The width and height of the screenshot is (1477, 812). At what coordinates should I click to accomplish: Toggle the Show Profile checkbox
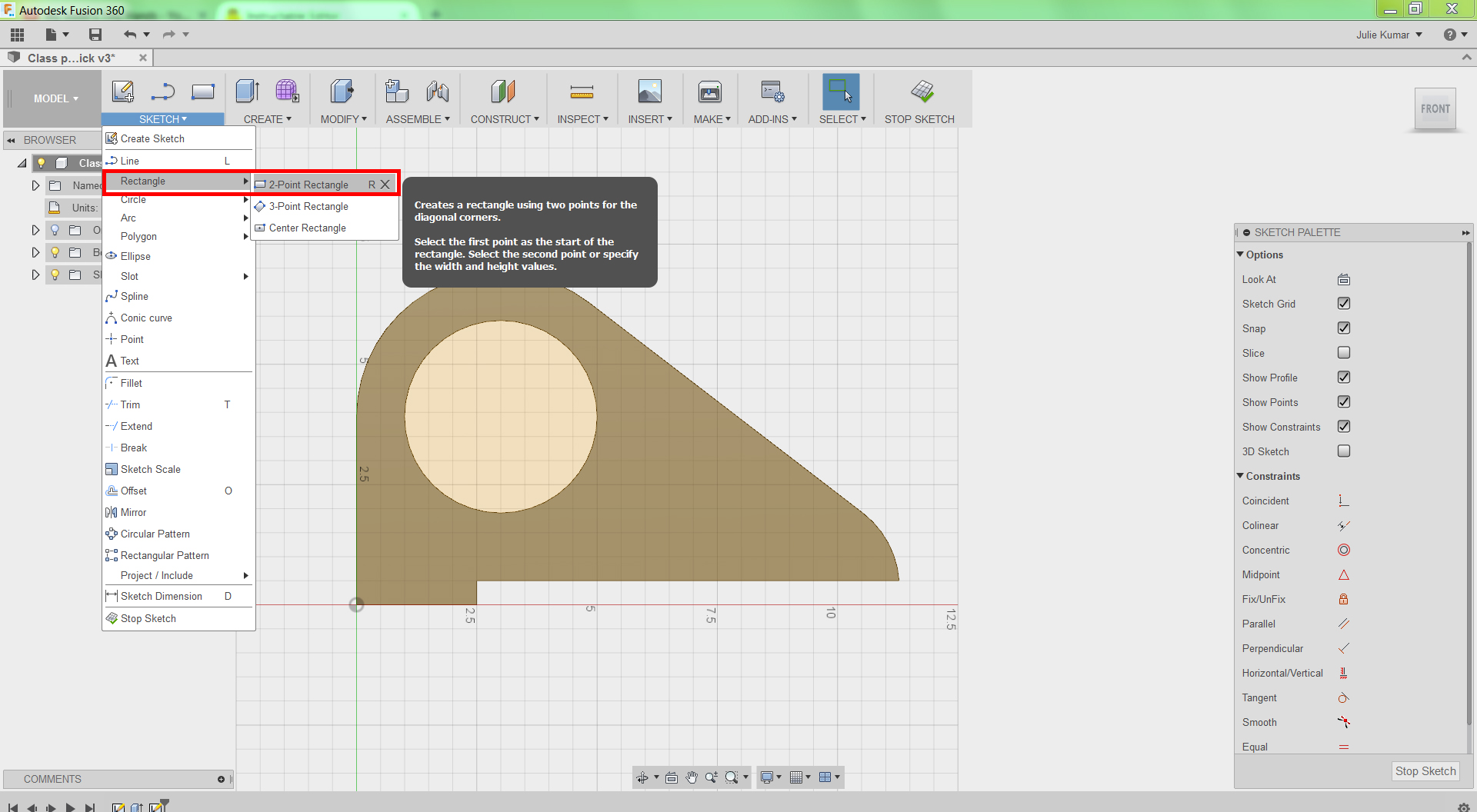click(1344, 378)
